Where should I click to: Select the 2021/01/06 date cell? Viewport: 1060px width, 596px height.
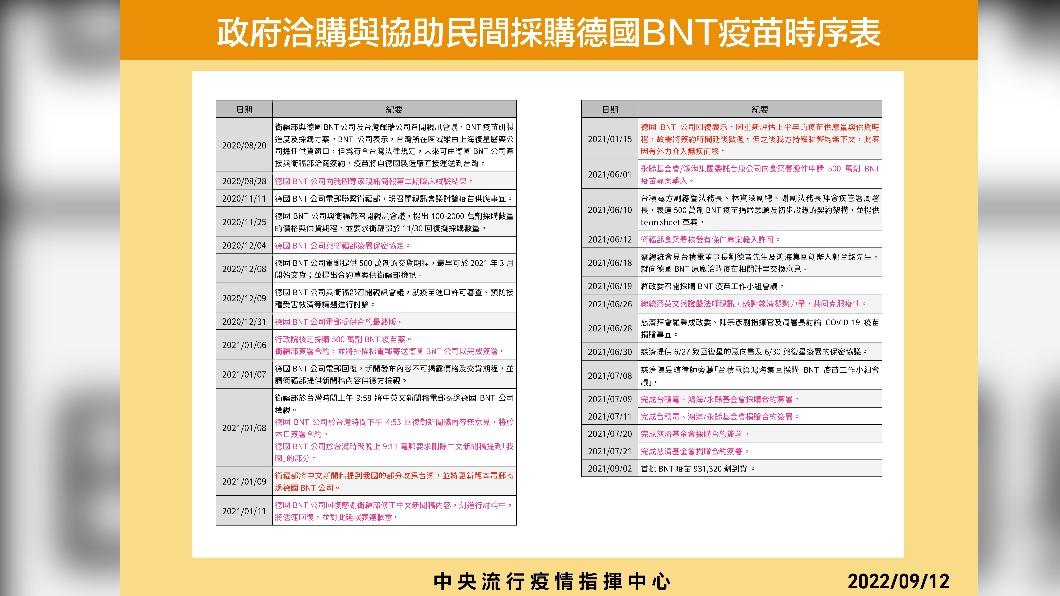point(244,345)
